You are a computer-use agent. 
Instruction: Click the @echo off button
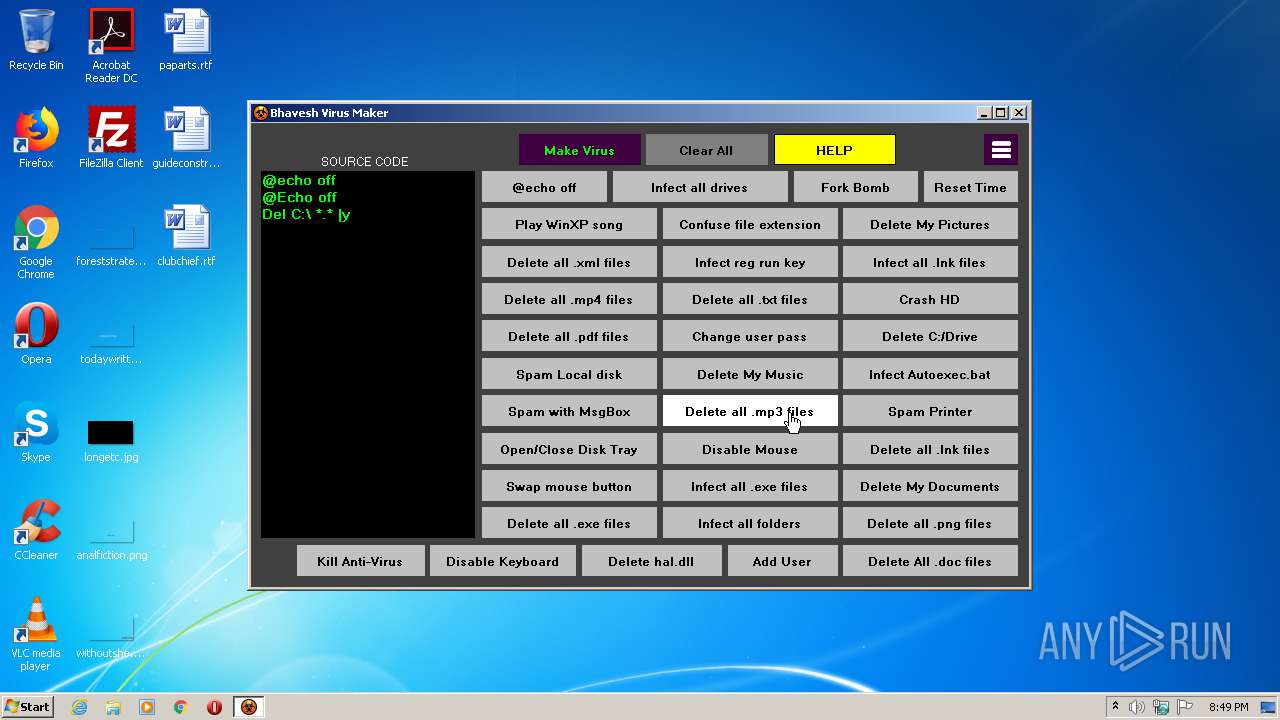tap(544, 187)
